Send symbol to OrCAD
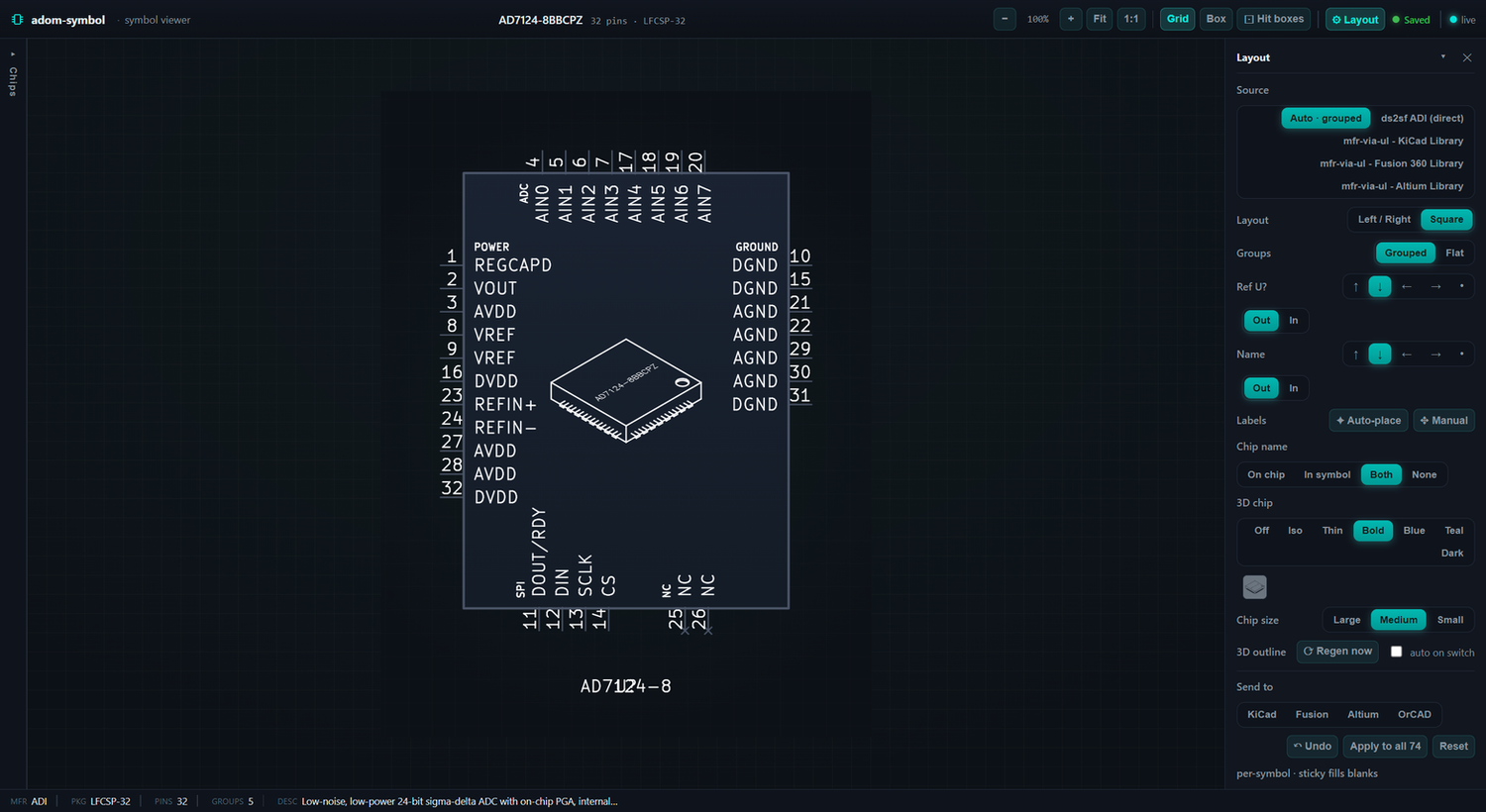Screen dimensions: 1486x812 [x=1414, y=715]
